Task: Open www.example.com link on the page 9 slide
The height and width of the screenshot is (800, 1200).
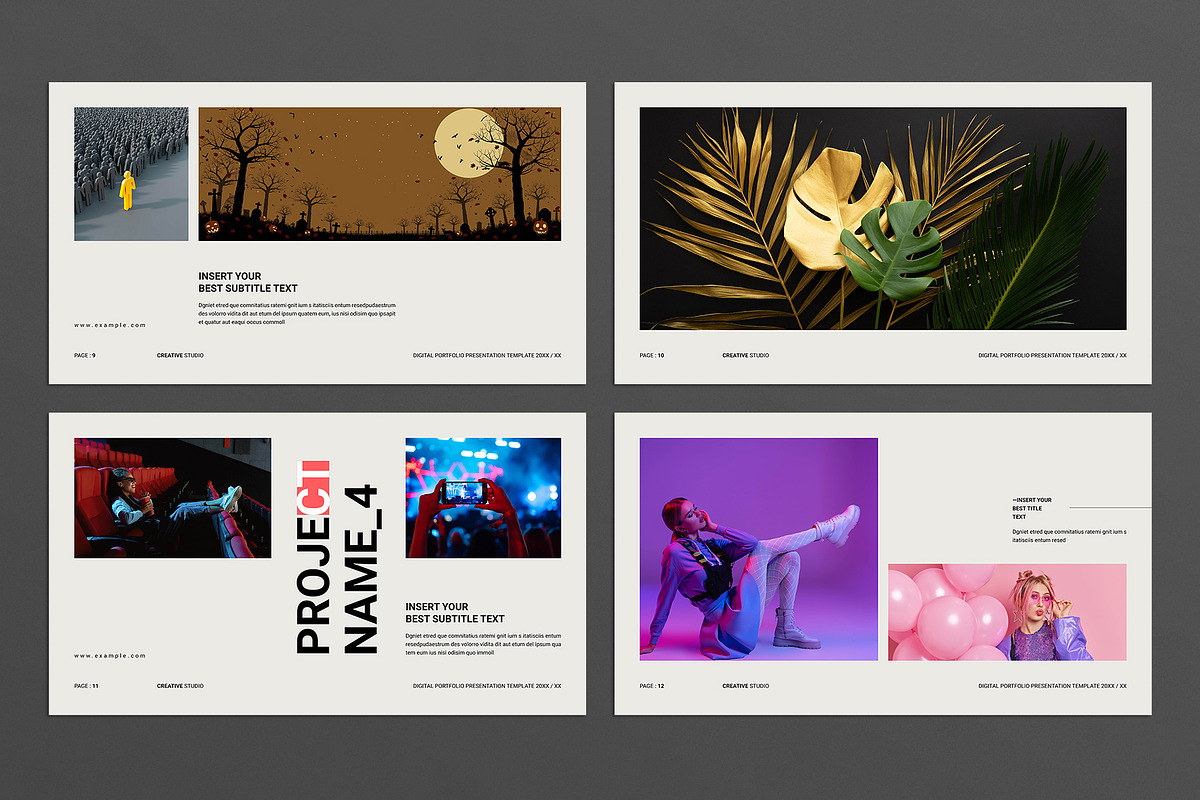Action: click(110, 325)
